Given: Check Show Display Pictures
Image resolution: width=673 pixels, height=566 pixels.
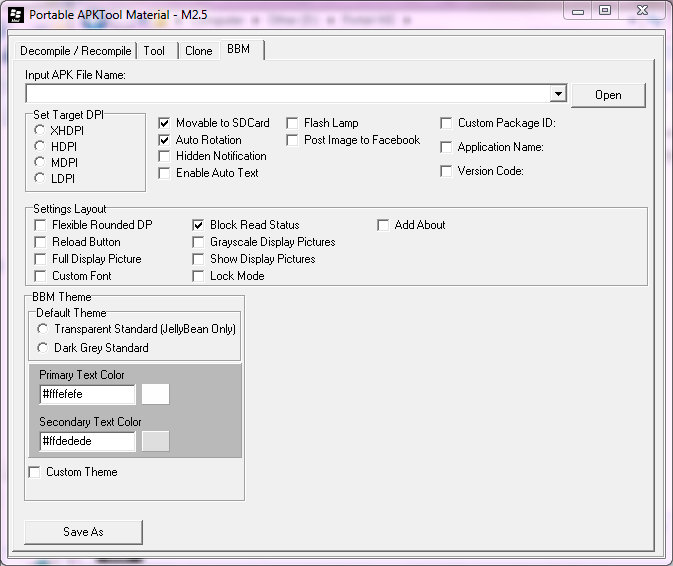Looking at the screenshot, I should click(198, 259).
